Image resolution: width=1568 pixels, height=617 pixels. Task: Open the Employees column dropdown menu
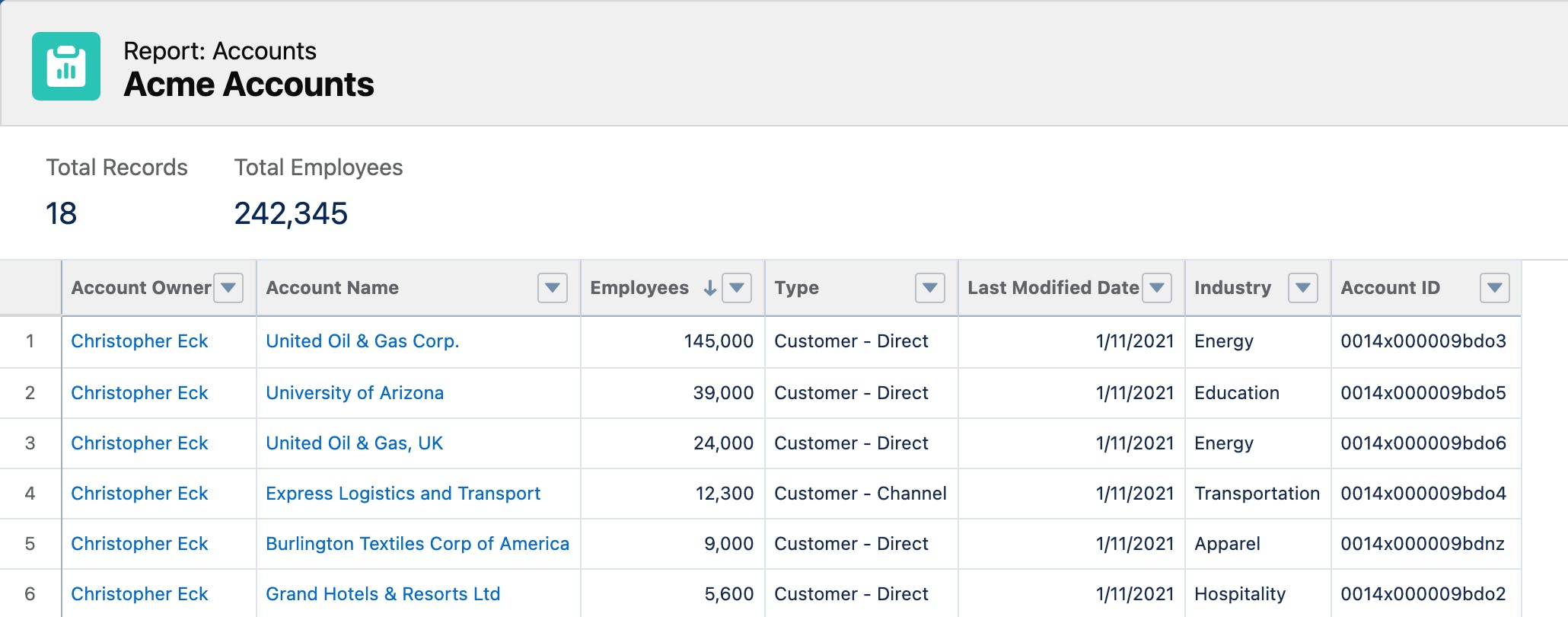(737, 288)
